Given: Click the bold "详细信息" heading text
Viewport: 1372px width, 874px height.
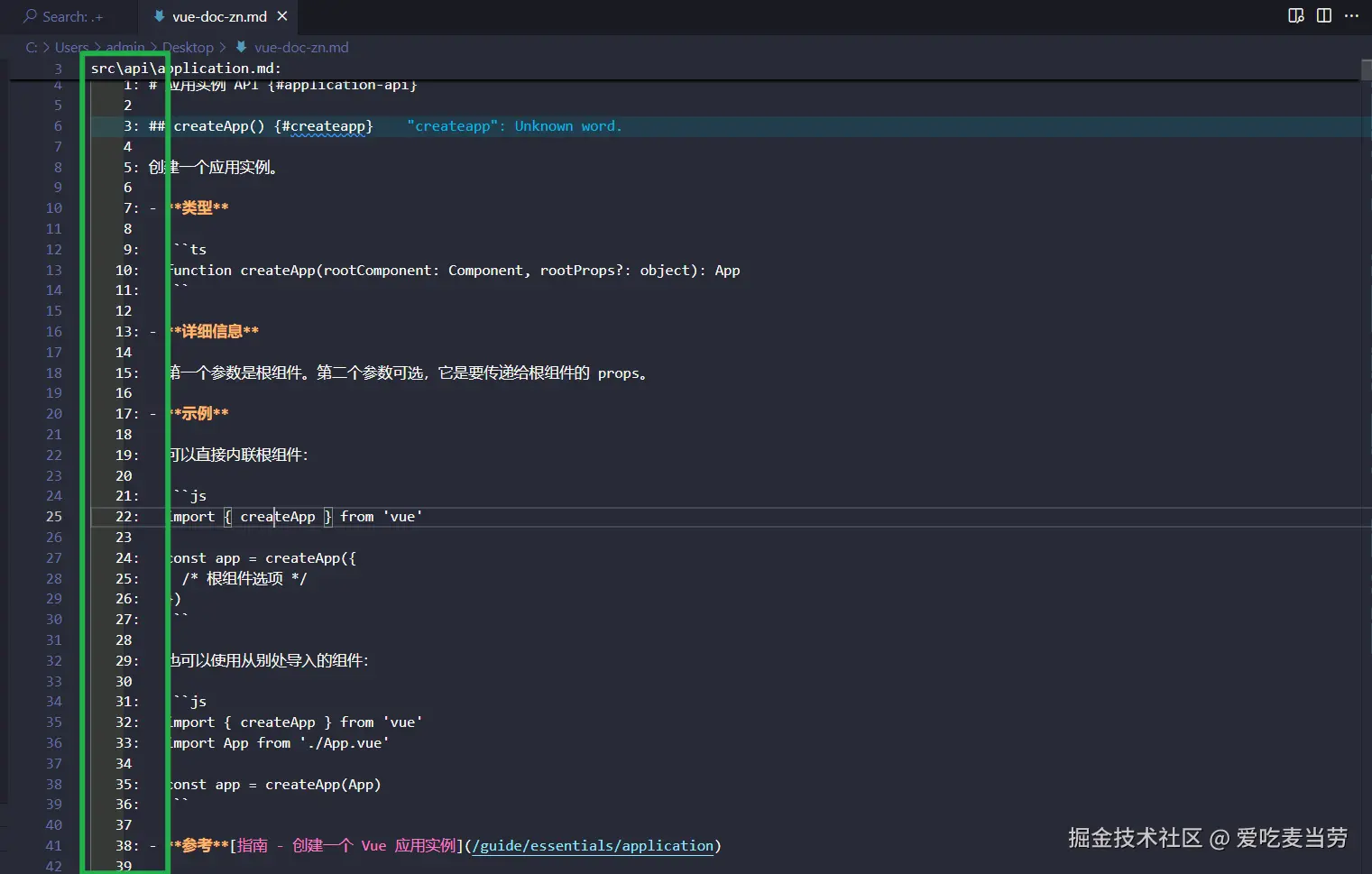Looking at the screenshot, I should point(213,332).
